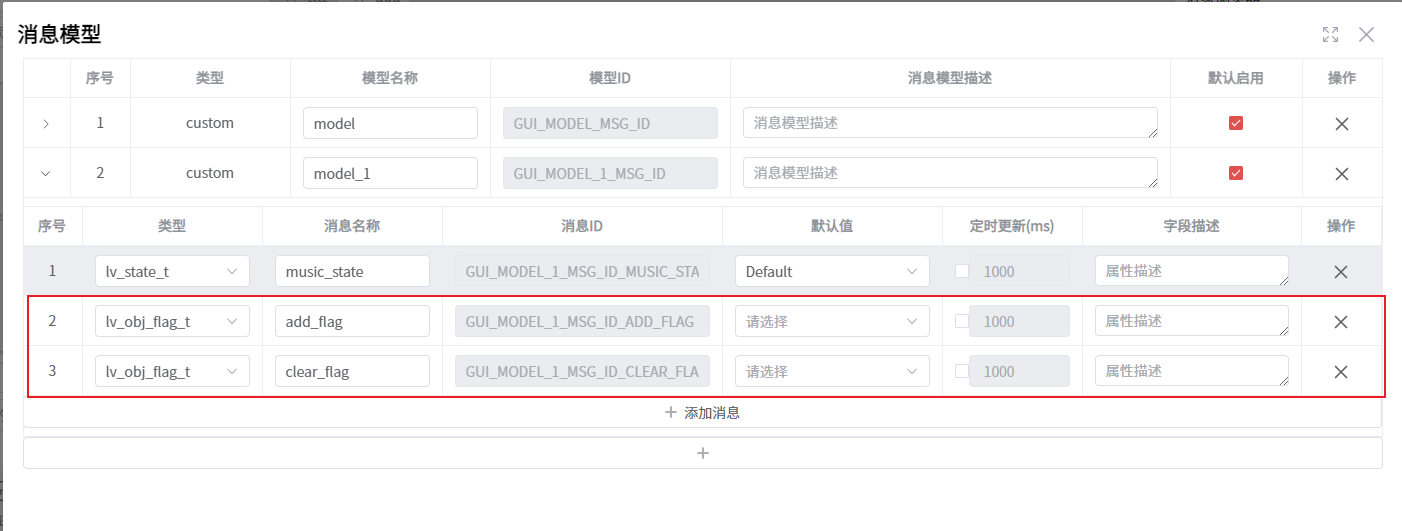Click the 添加消息 button
Screen dimensions: 1402x531
click(x=703, y=412)
